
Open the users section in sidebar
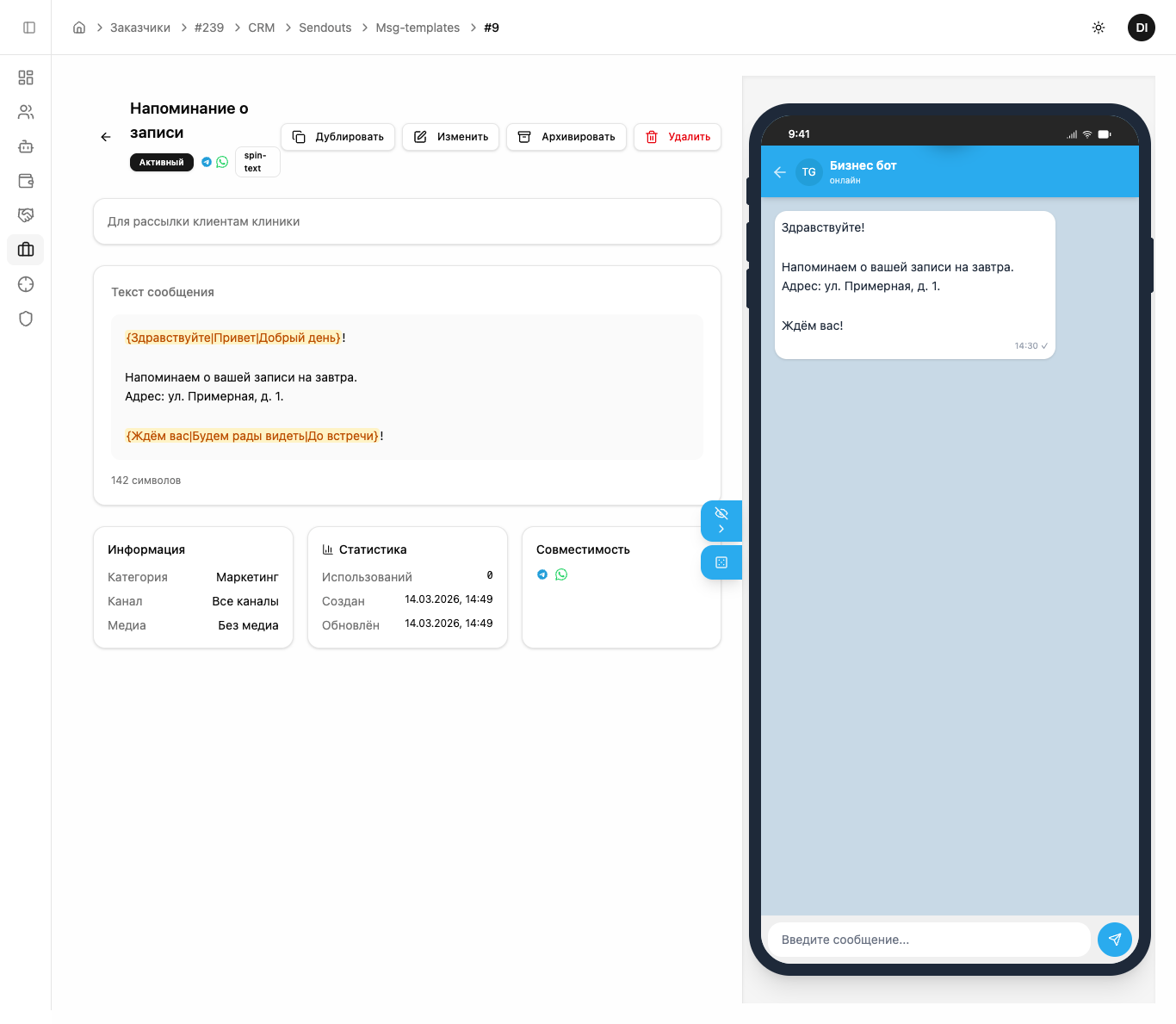coord(26,112)
